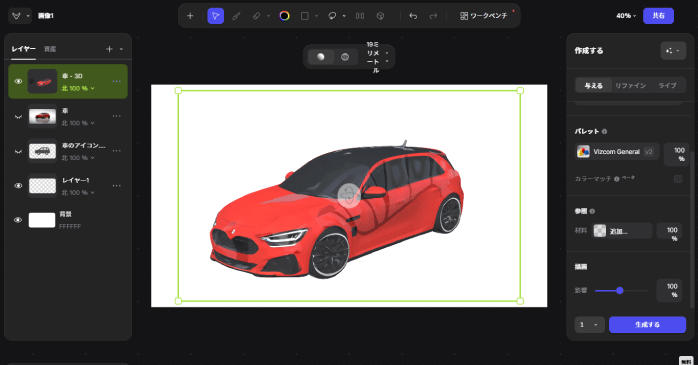Add a new layer with plus icon
The height and width of the screenshot is (365, 698).
[109, 49]
